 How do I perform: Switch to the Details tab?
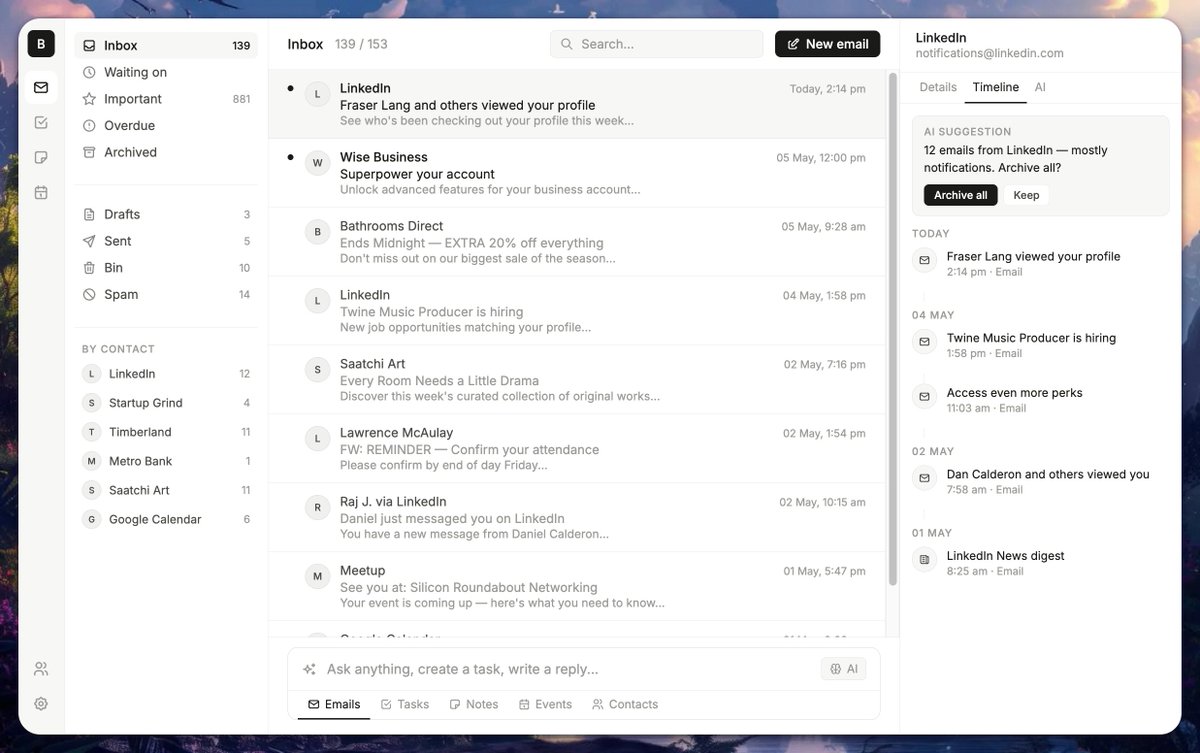tap(938, 87)
